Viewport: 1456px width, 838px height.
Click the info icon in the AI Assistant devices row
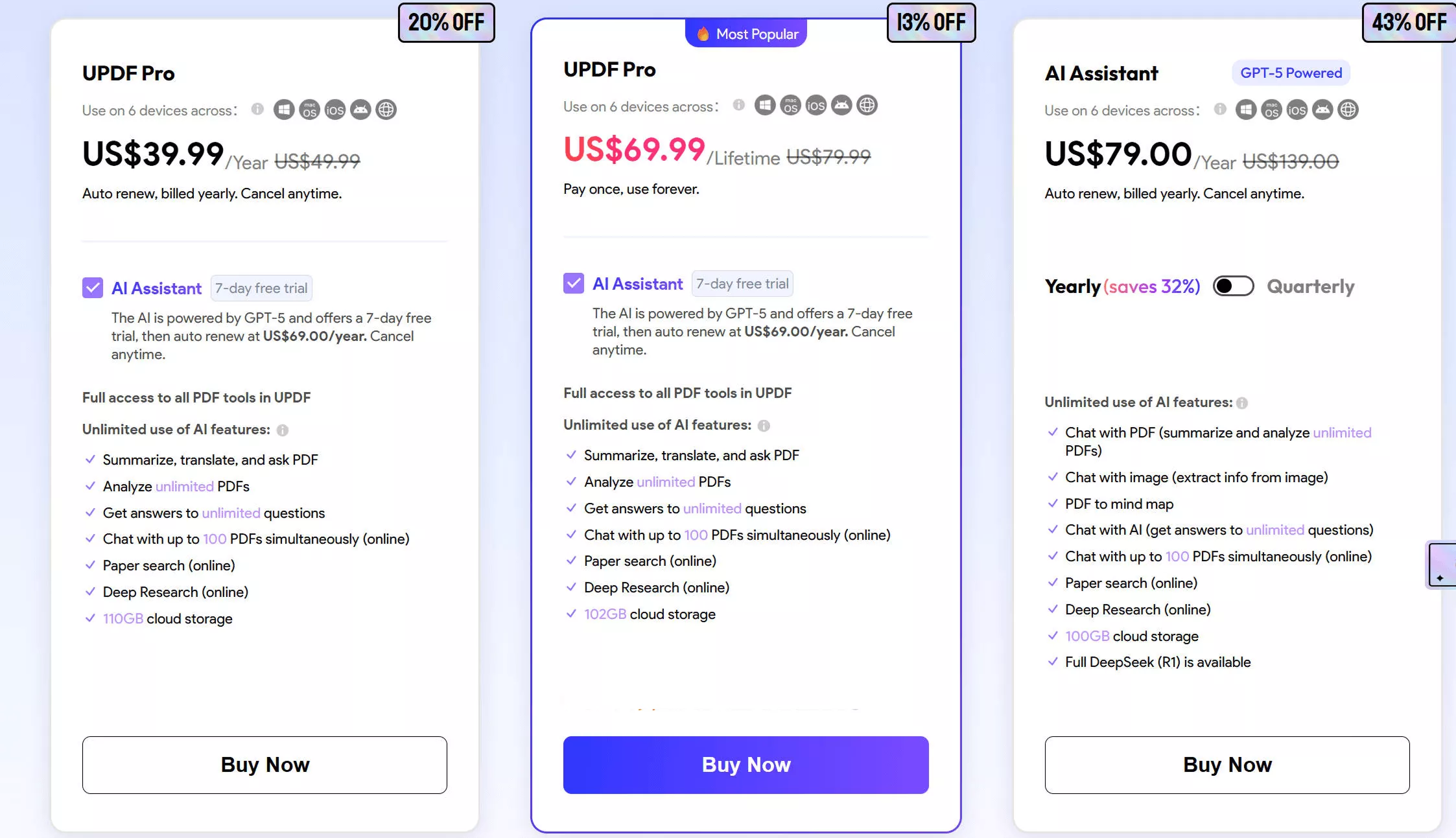[1219, 110]
